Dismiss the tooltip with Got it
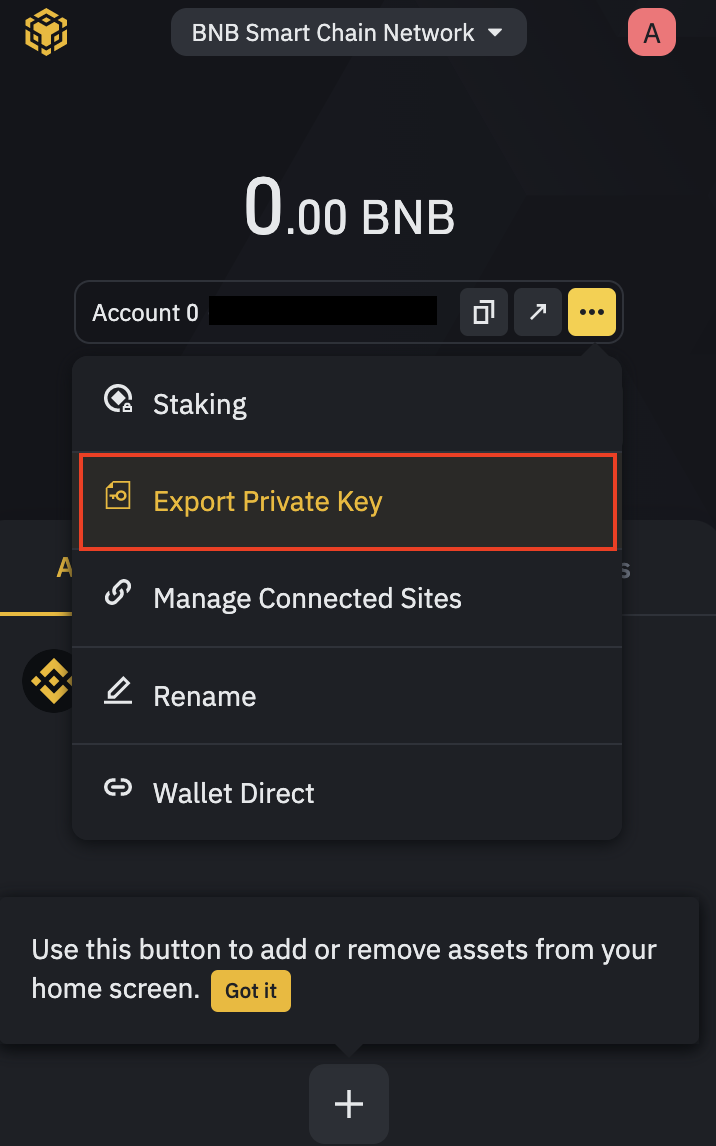The width and height of the screenshot is (716, 1146). click(x=250, y=990)
